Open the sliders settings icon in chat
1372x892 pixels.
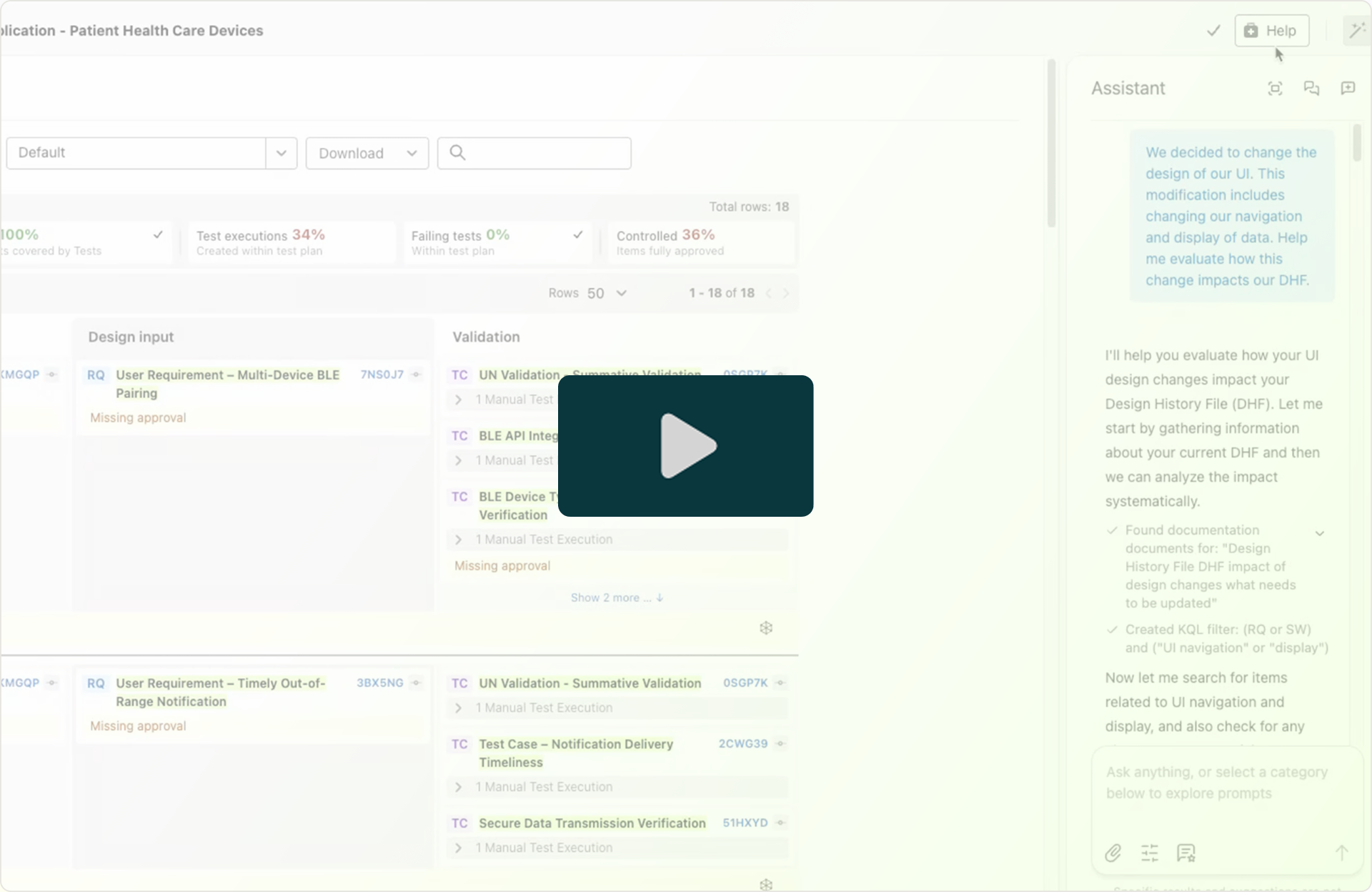(x=1150, y=853)
